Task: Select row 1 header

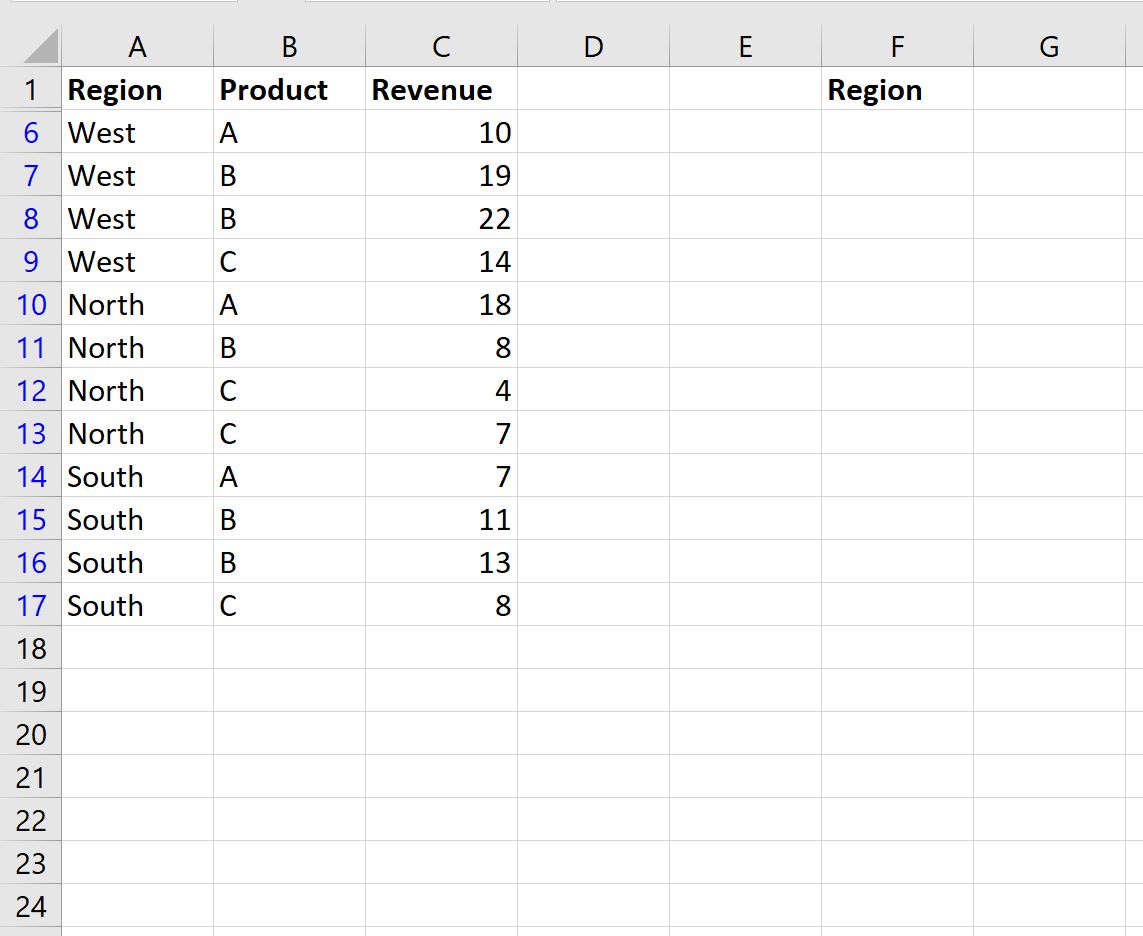Action: point(31,89)
